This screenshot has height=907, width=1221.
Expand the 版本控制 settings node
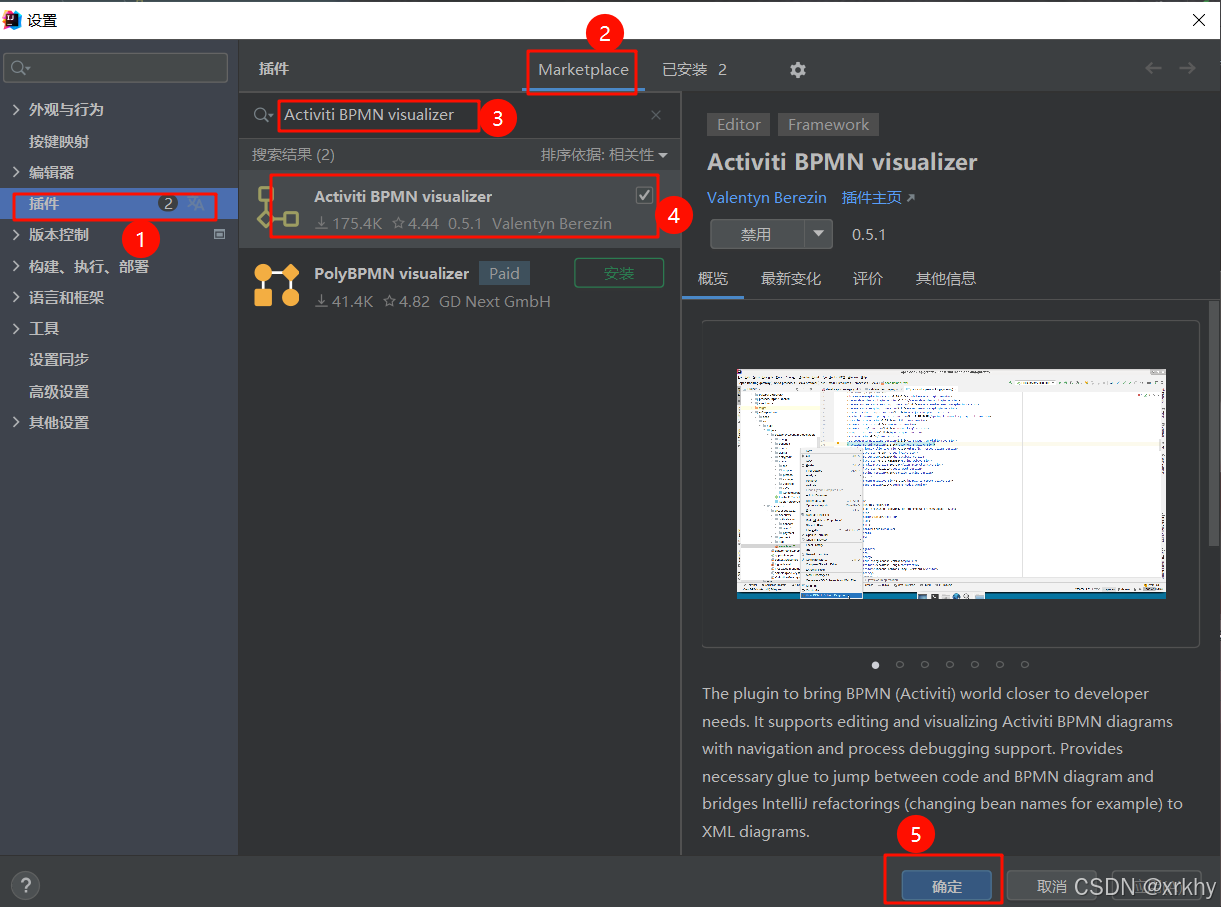[x=16, y=235]
